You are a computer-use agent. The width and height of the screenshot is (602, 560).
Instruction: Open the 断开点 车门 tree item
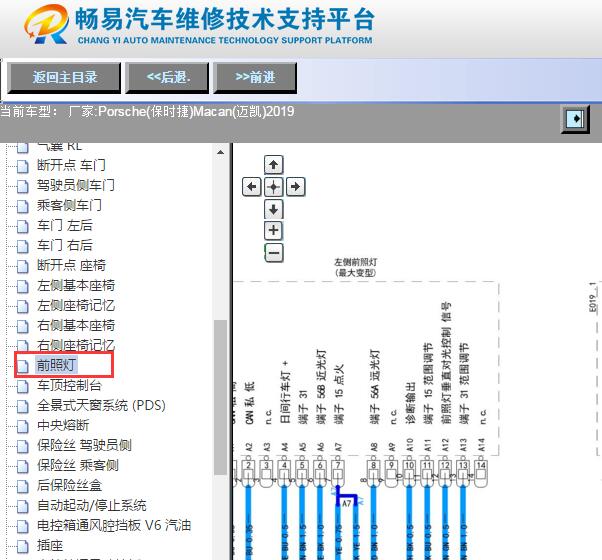[71, 165]
